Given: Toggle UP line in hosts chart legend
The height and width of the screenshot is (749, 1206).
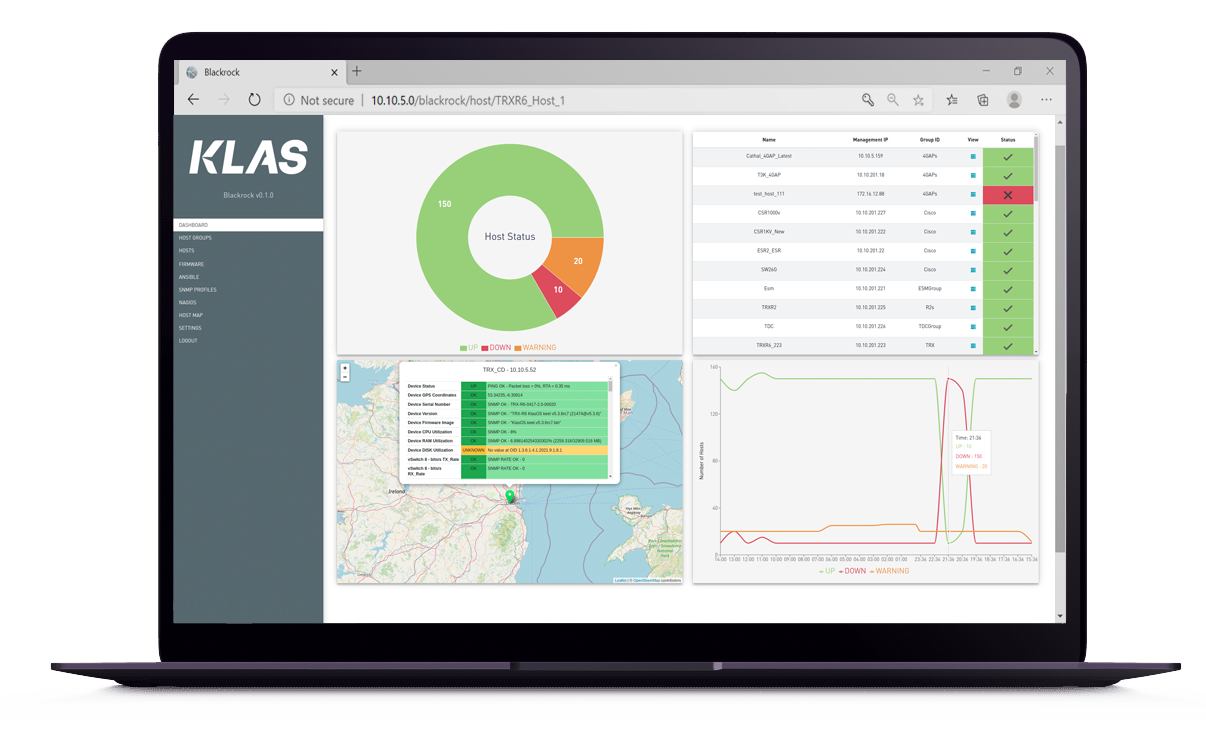Looking at the screenshot, I should 827,571.
